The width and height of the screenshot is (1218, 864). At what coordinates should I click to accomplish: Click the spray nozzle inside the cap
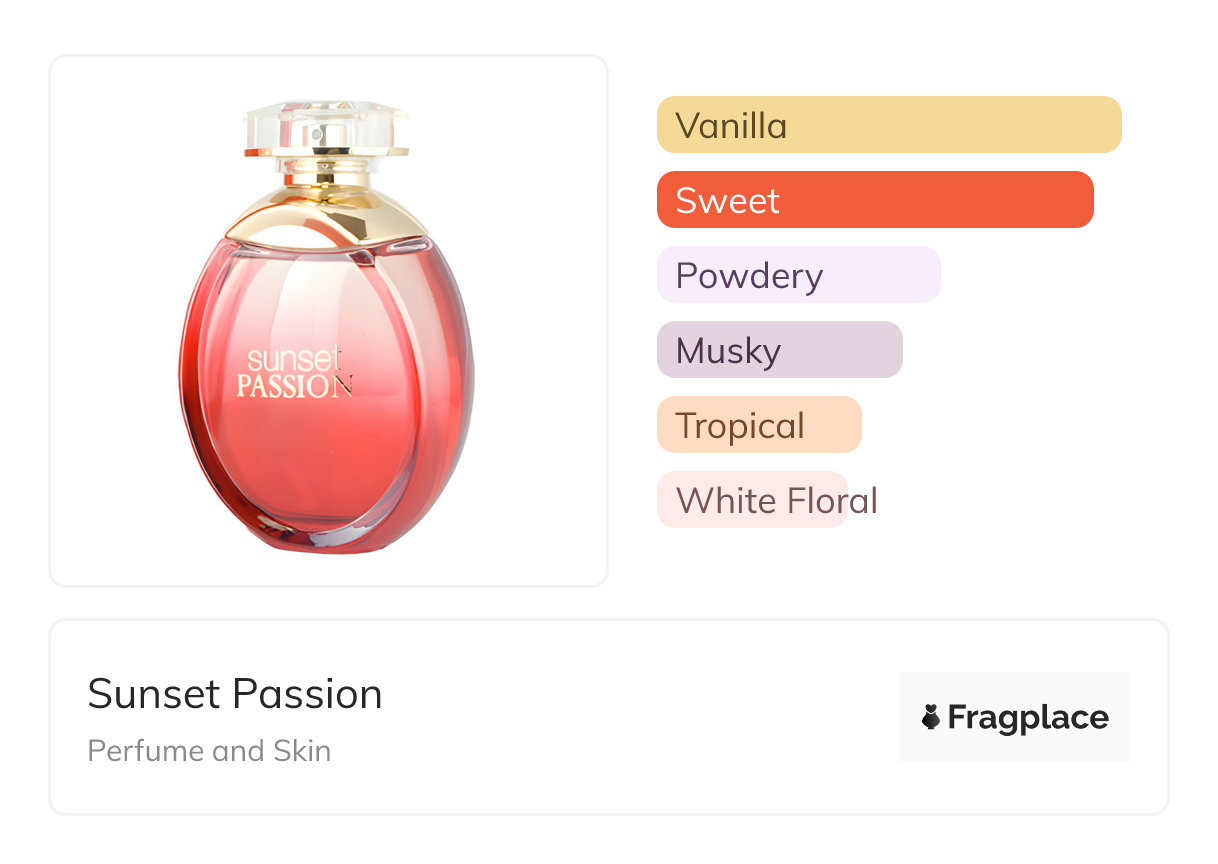pos(318,134)
